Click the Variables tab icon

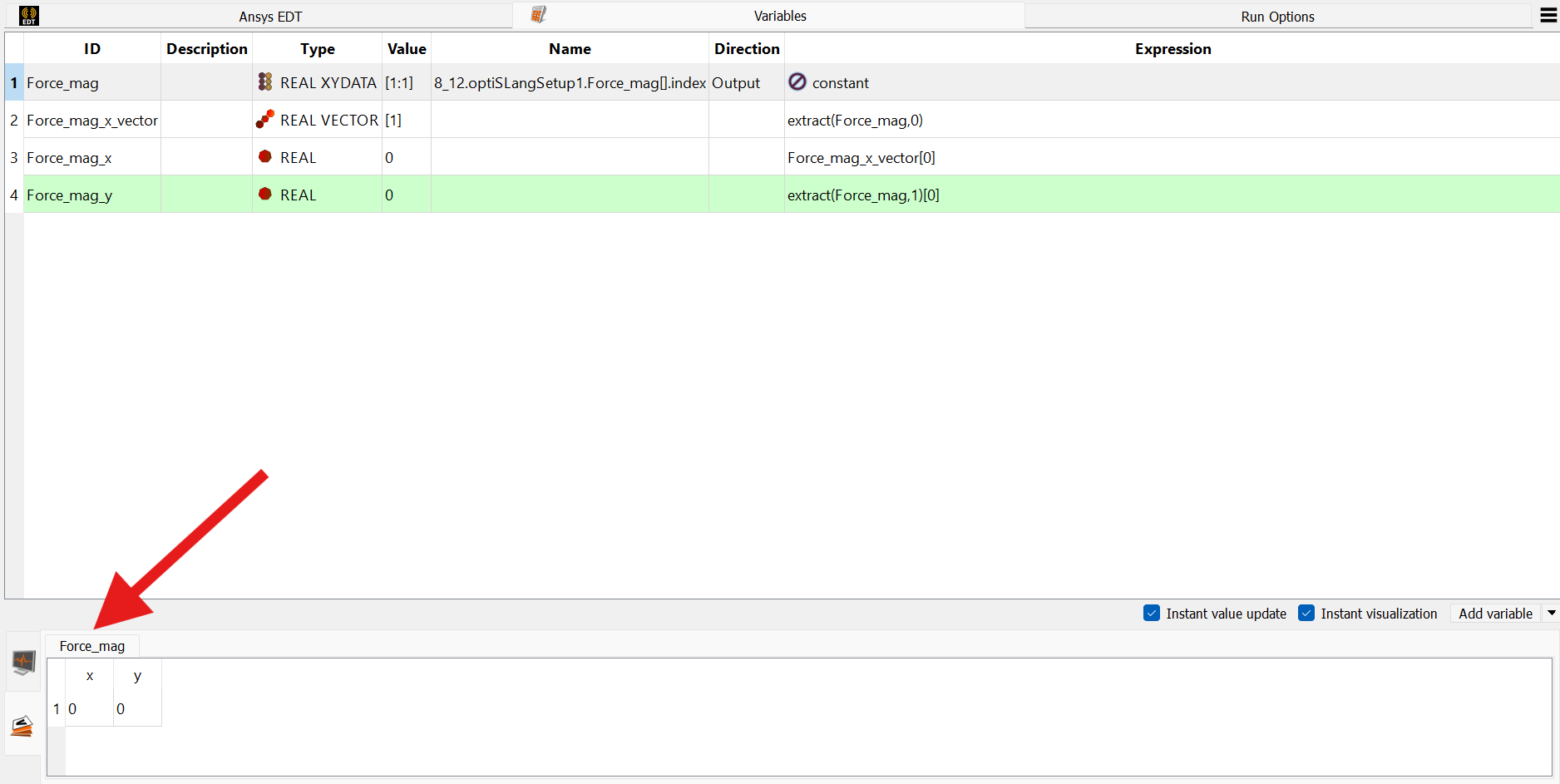[539, 14]
